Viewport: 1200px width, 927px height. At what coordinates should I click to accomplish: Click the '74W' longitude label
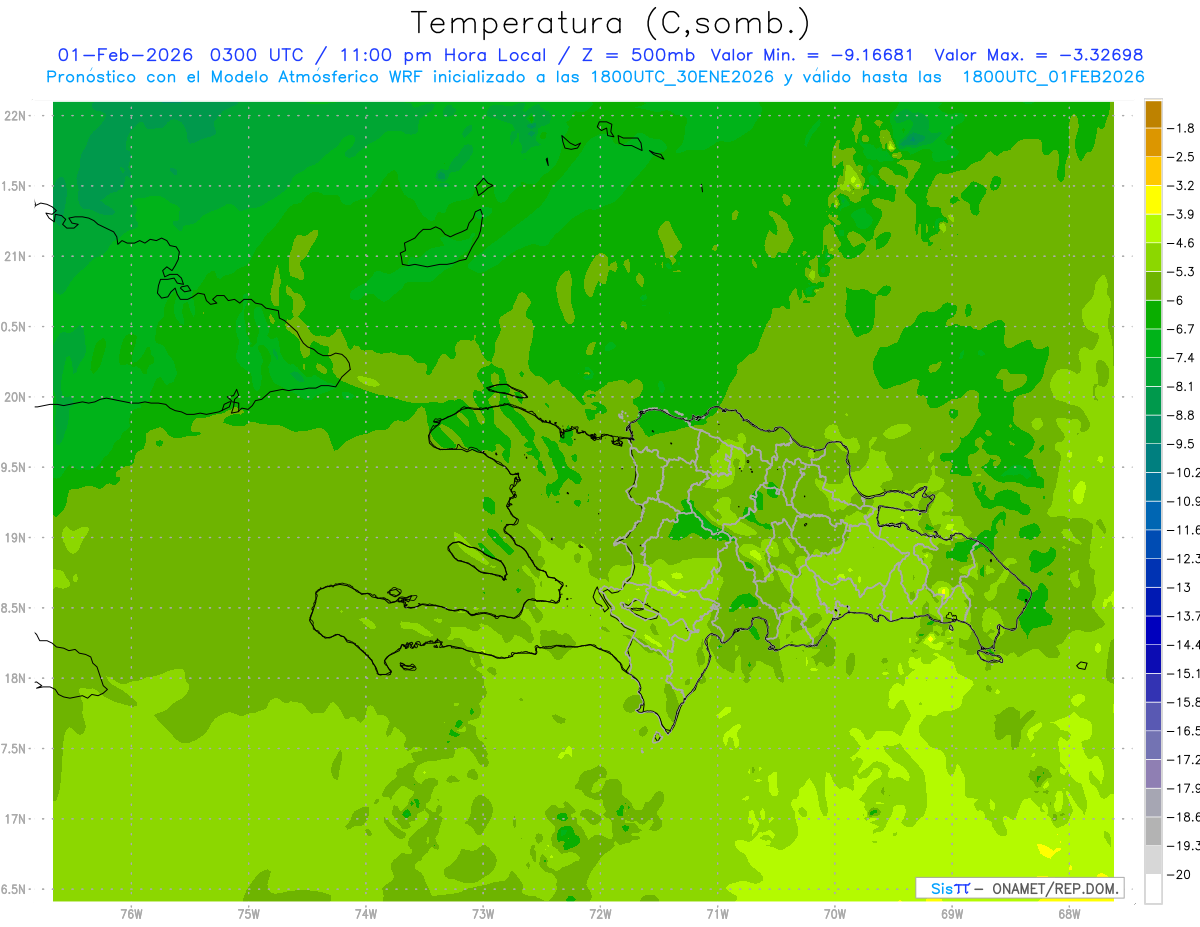(x=366, y=915)
